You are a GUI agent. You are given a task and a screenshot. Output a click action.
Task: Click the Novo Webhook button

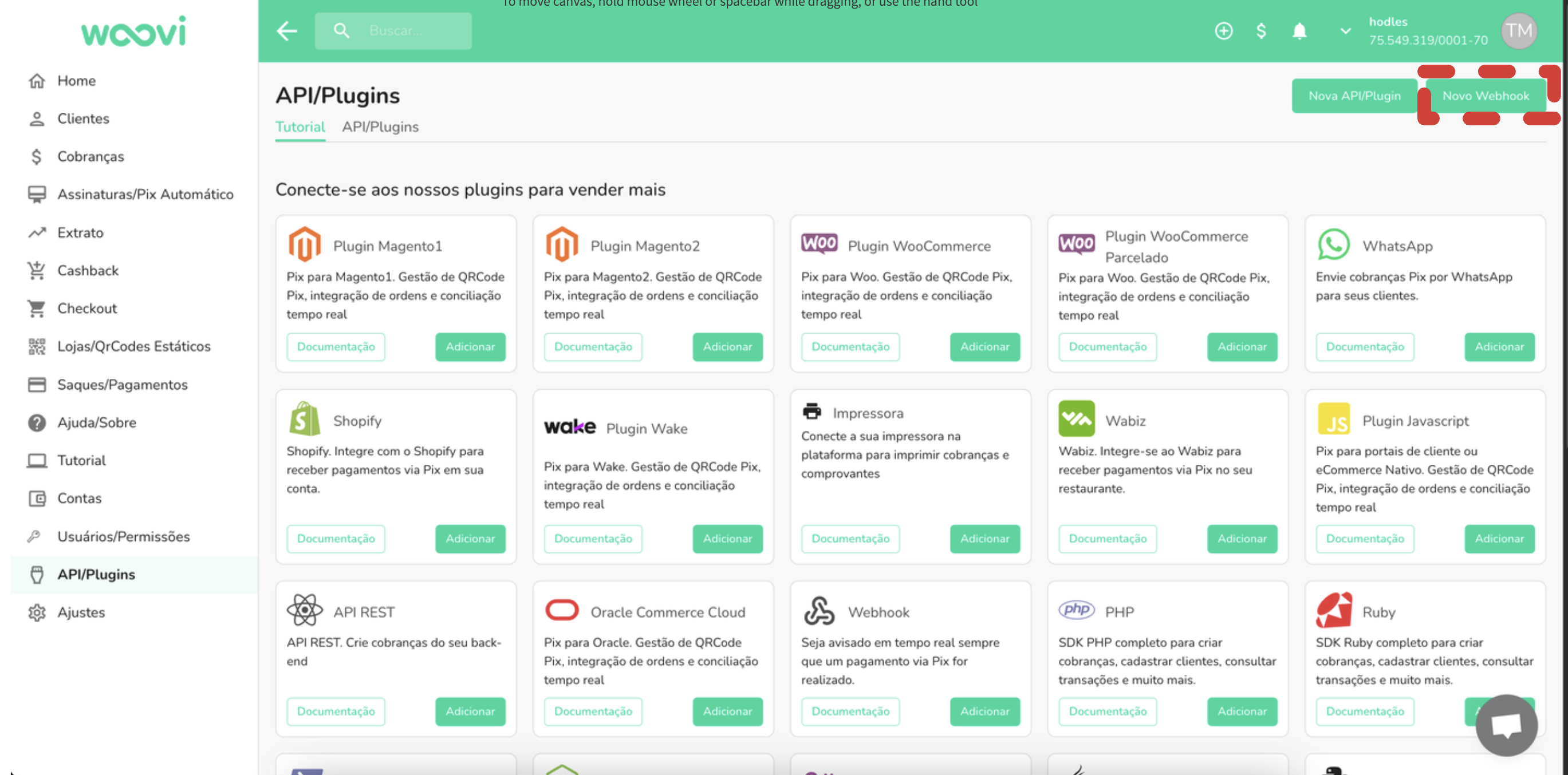tap(1485, 96)
